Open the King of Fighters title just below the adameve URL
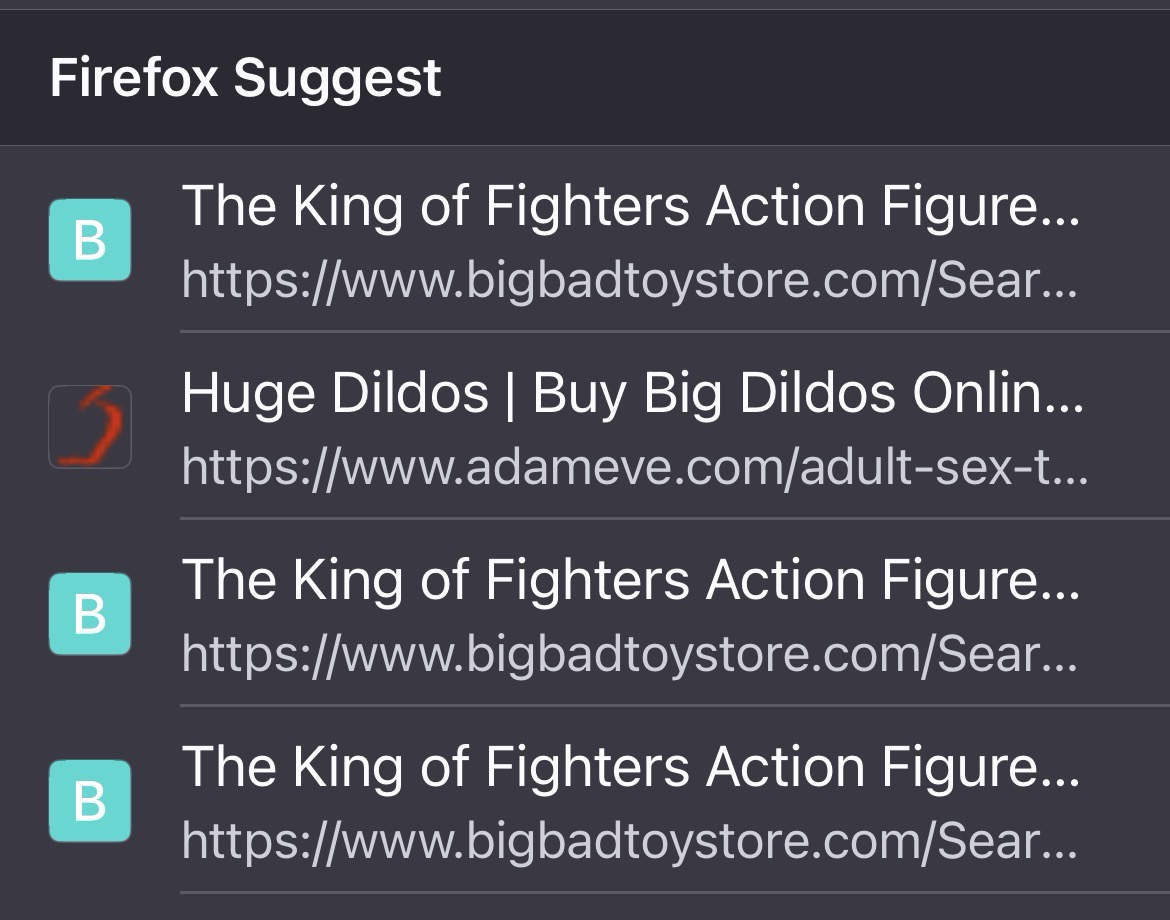The height and width of the screenshot is (920, 1170). [630, 581]
